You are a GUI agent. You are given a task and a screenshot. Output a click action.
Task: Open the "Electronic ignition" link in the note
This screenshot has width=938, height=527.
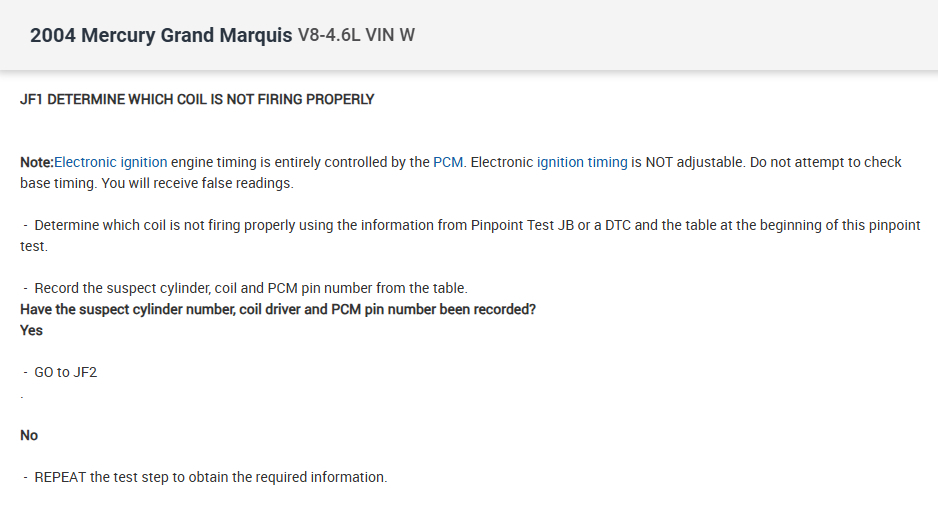[110, 162]
